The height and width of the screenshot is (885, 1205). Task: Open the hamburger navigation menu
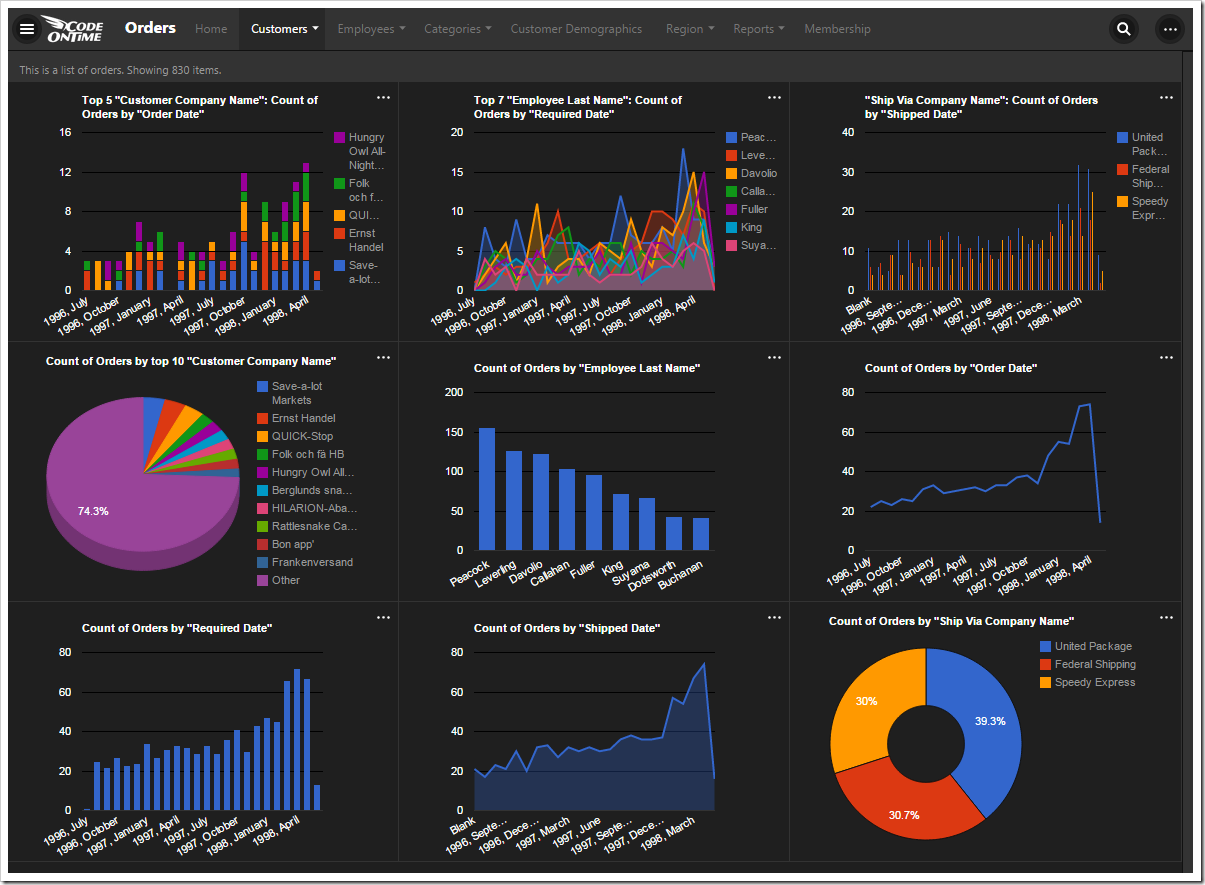(x=27, y=29)
